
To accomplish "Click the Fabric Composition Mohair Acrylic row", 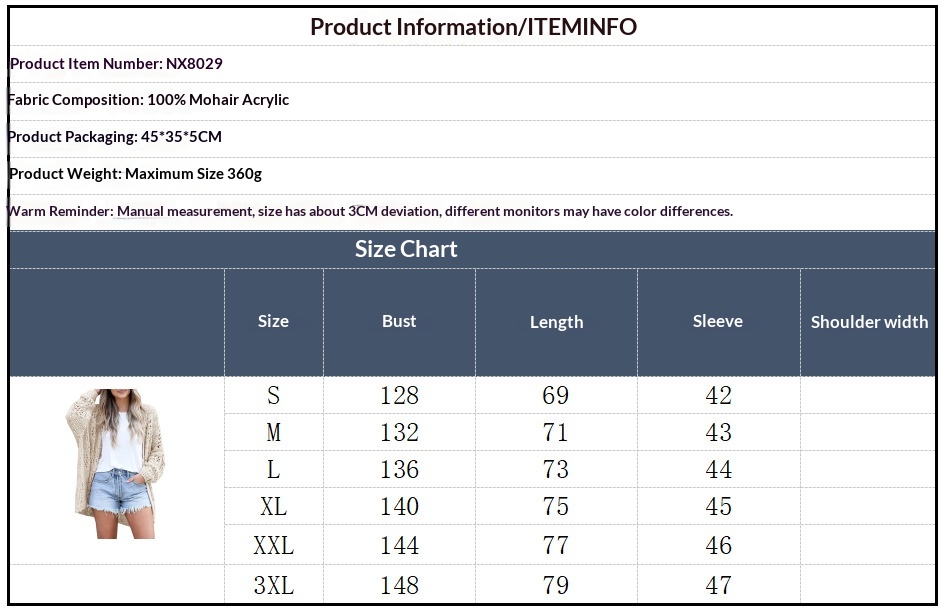I will pos(148,100).
